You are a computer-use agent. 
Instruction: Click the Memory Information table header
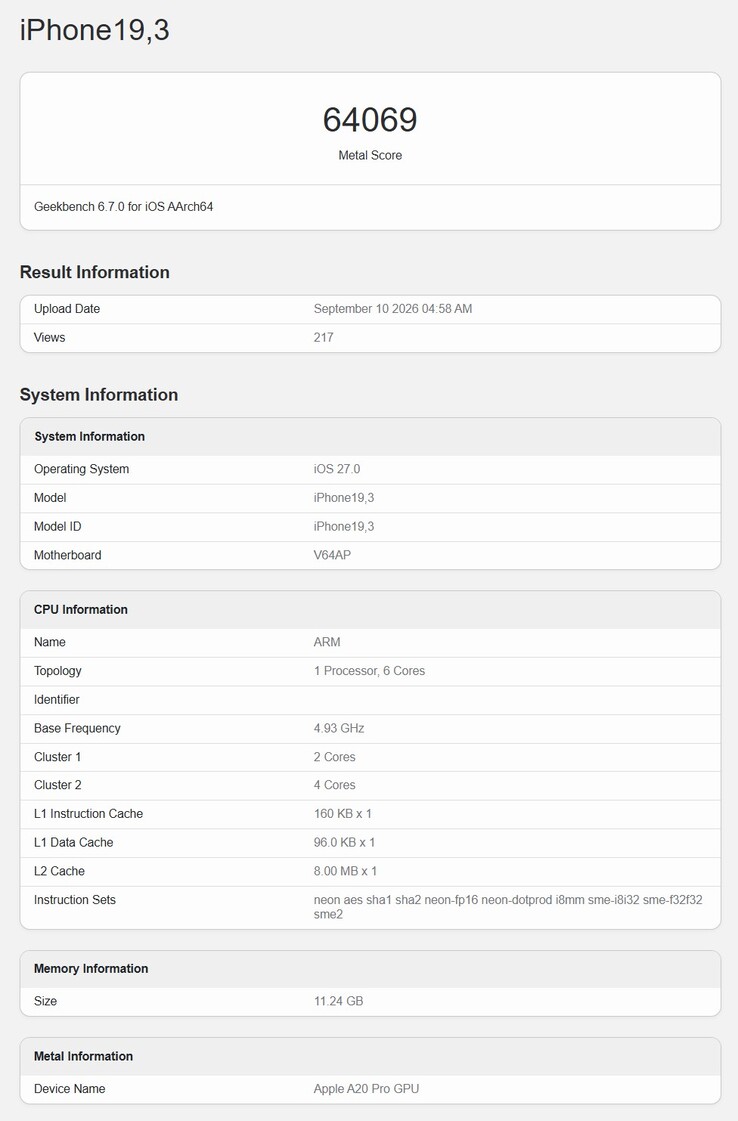(x=370, y=969)
